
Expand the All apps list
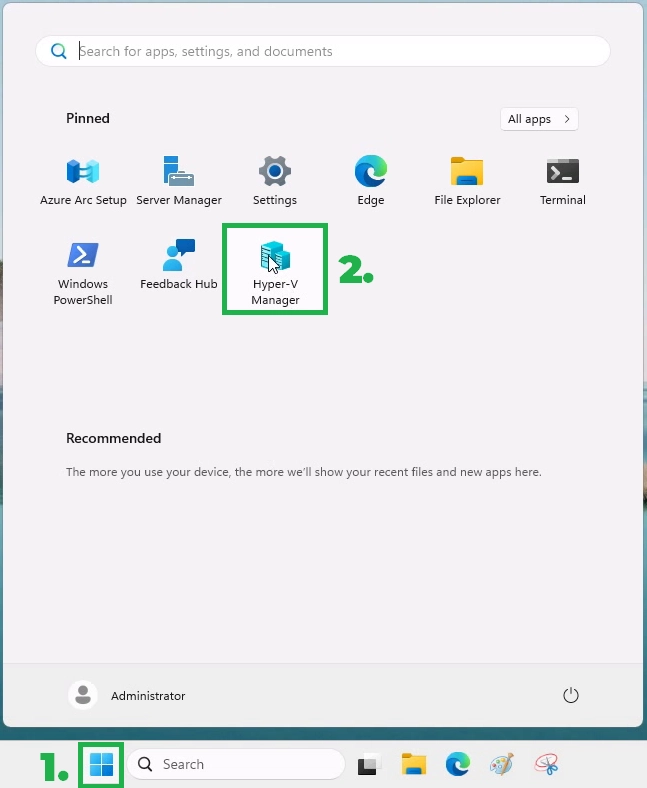pos(539,119)
